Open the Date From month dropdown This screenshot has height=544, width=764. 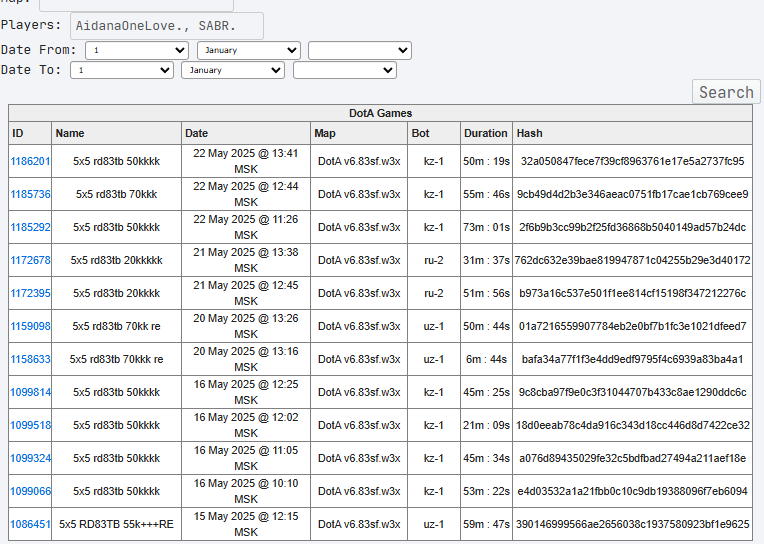249,50
